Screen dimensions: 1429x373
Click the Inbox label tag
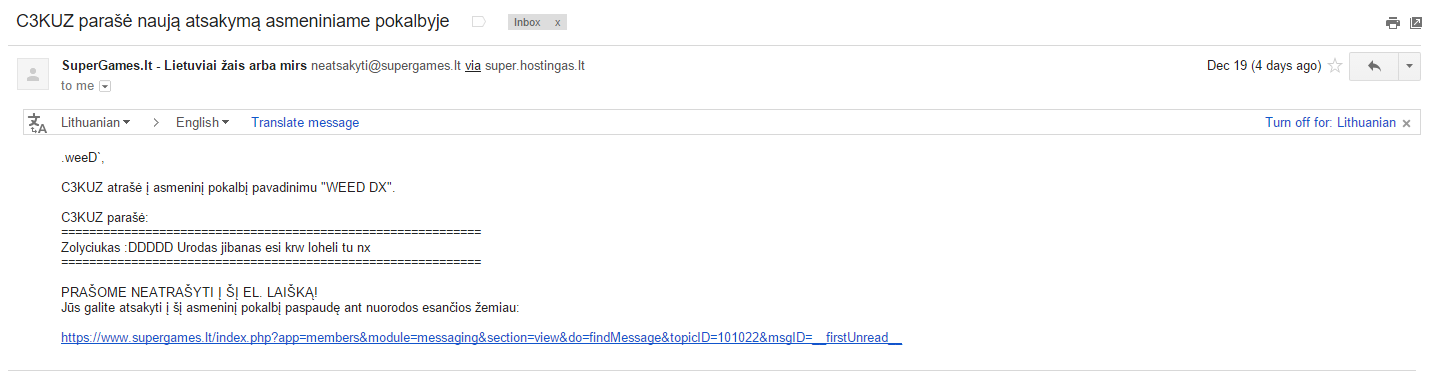point(527,22)
